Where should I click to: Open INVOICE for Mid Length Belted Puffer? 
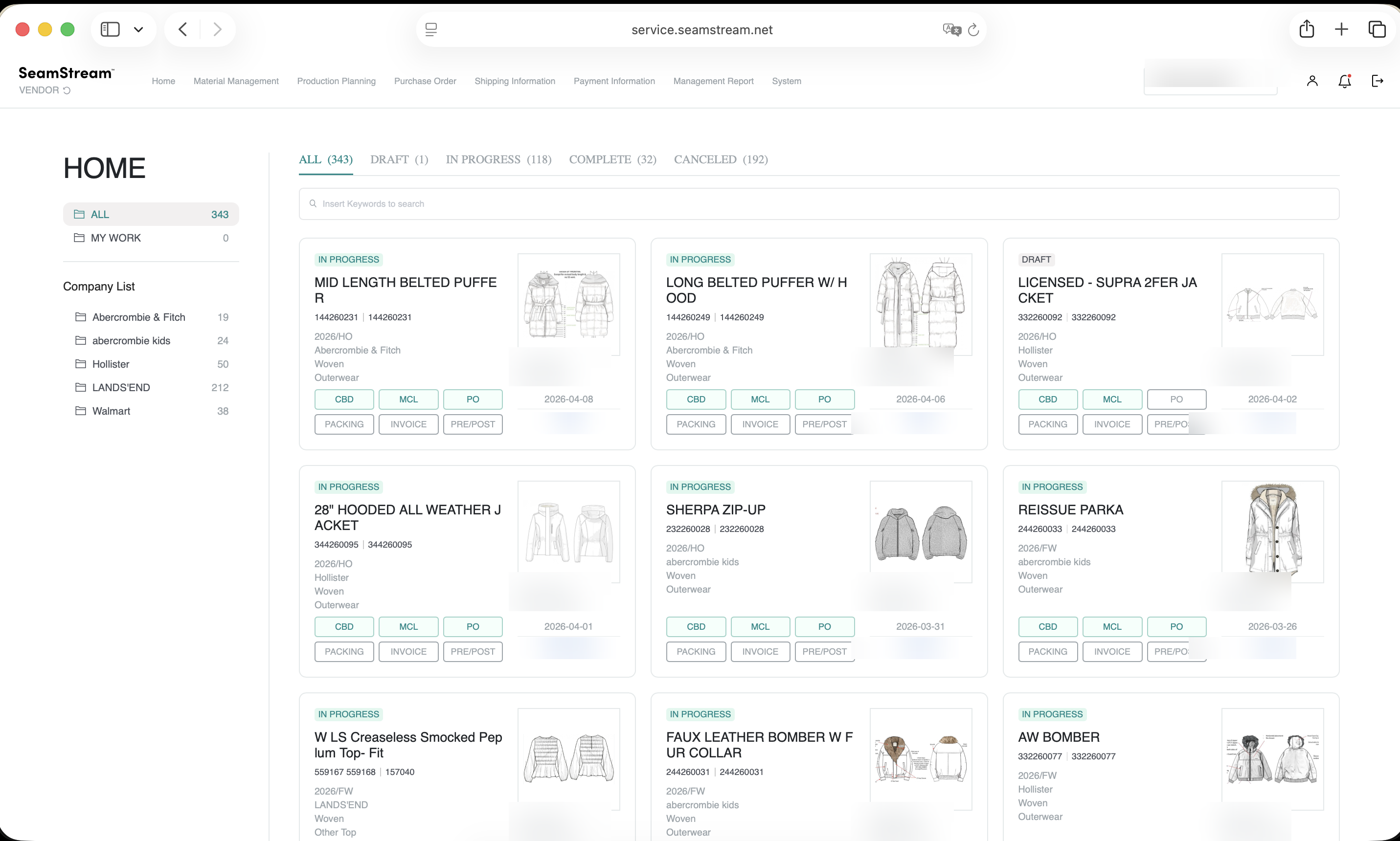tap(408, 424)
